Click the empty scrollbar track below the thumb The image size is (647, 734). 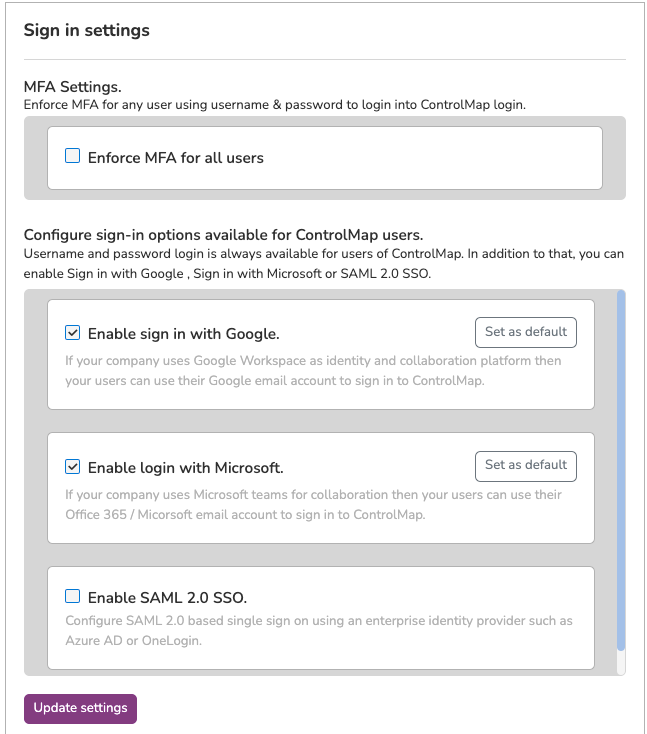point(621,663)
